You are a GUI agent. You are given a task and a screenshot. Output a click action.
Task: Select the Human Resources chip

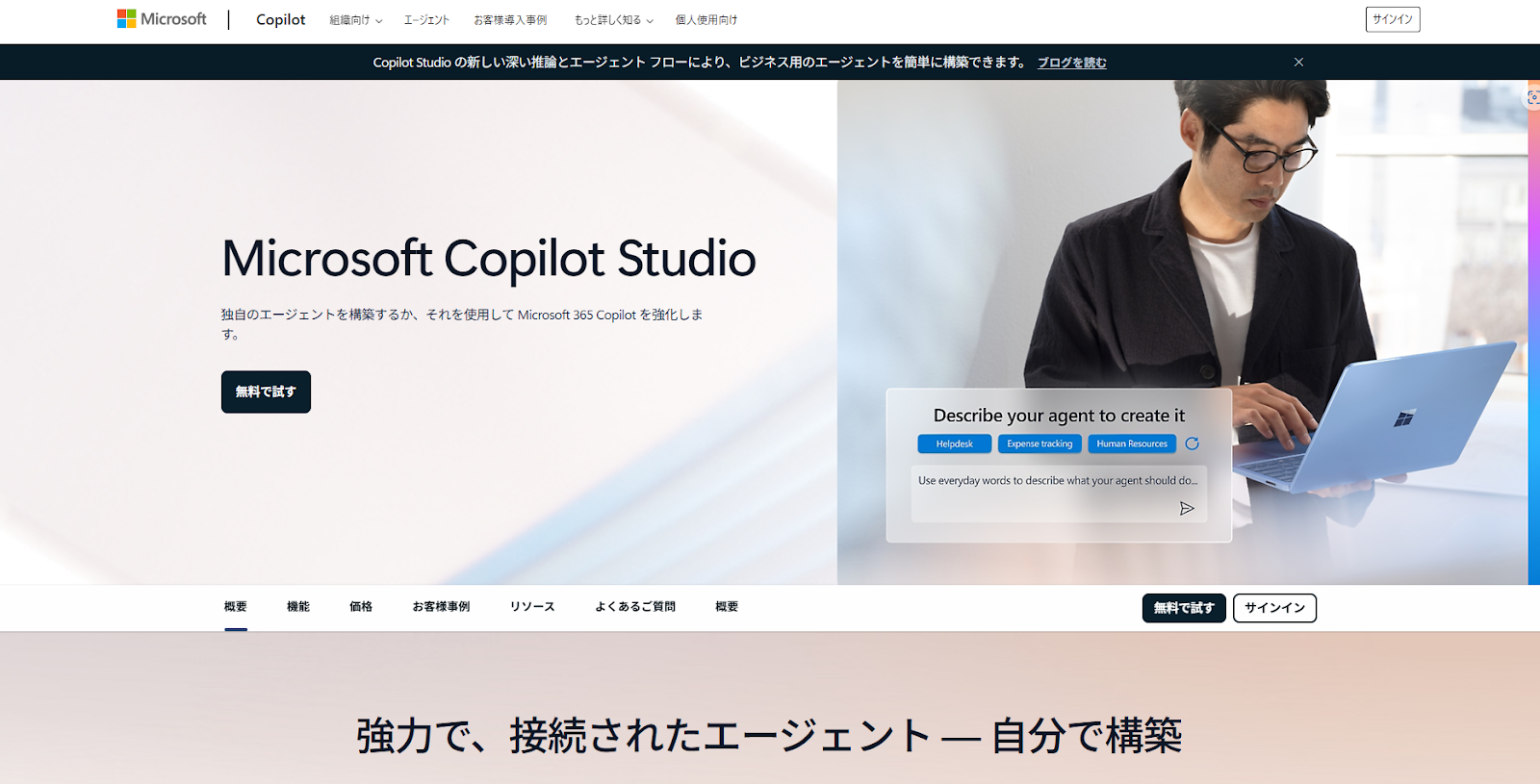(1132, 443)
